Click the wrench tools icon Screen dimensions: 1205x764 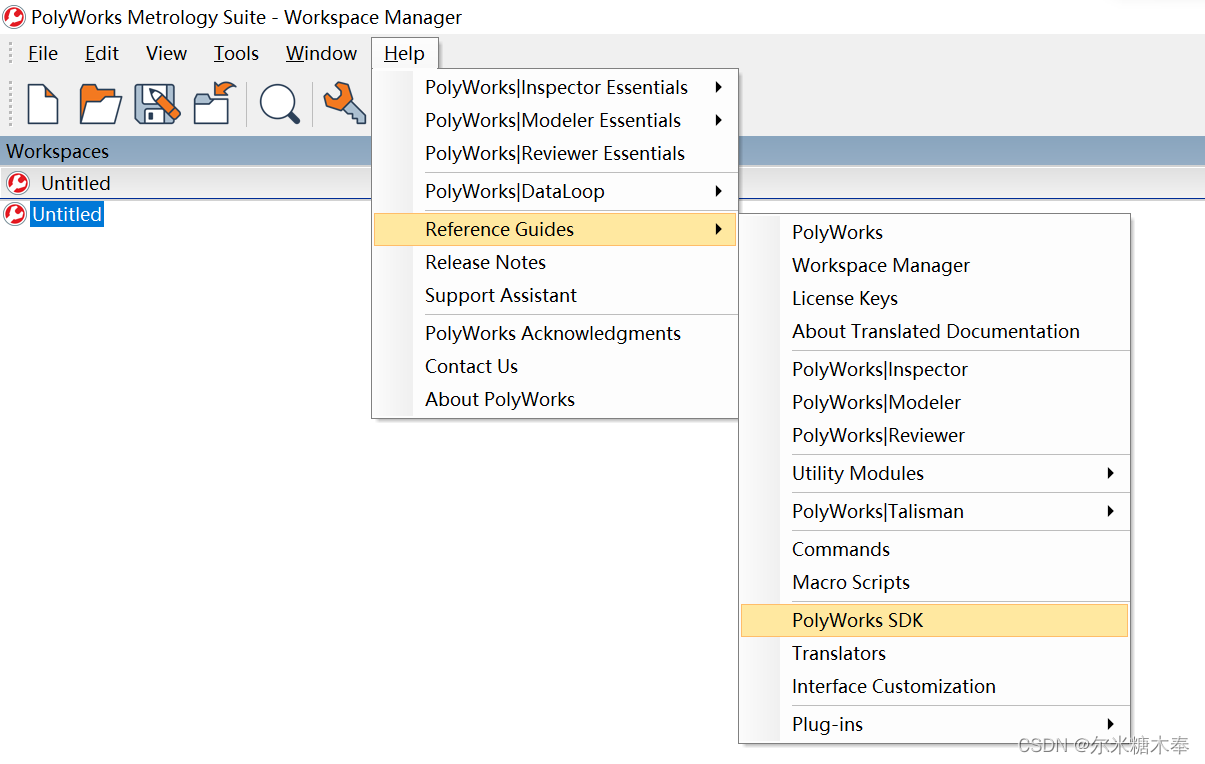click(344, 103)
